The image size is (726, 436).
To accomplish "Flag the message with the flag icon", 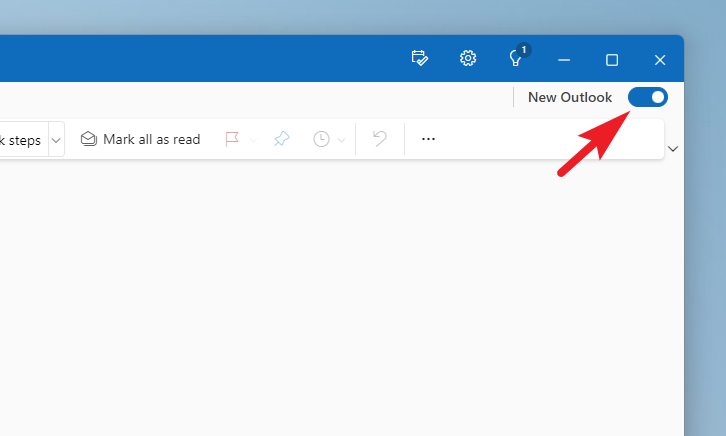I will 232,139.
